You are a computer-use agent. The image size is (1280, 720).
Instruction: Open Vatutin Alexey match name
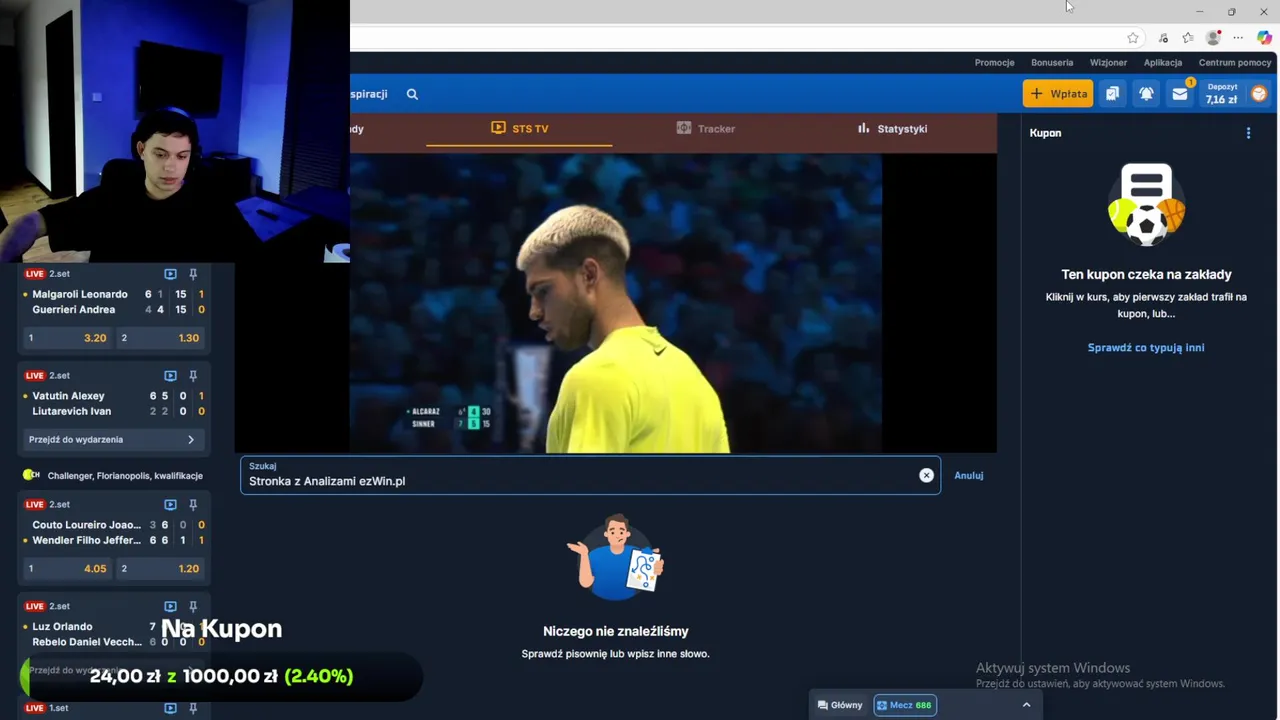[x=68, y=396]
